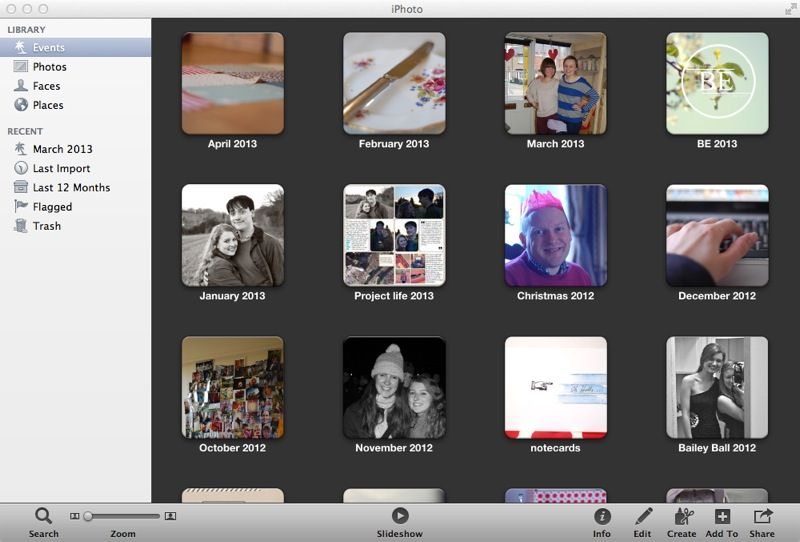Select the Bailey Ball 2012 event thumbnail
800x542 pixels.
point(717,387)
